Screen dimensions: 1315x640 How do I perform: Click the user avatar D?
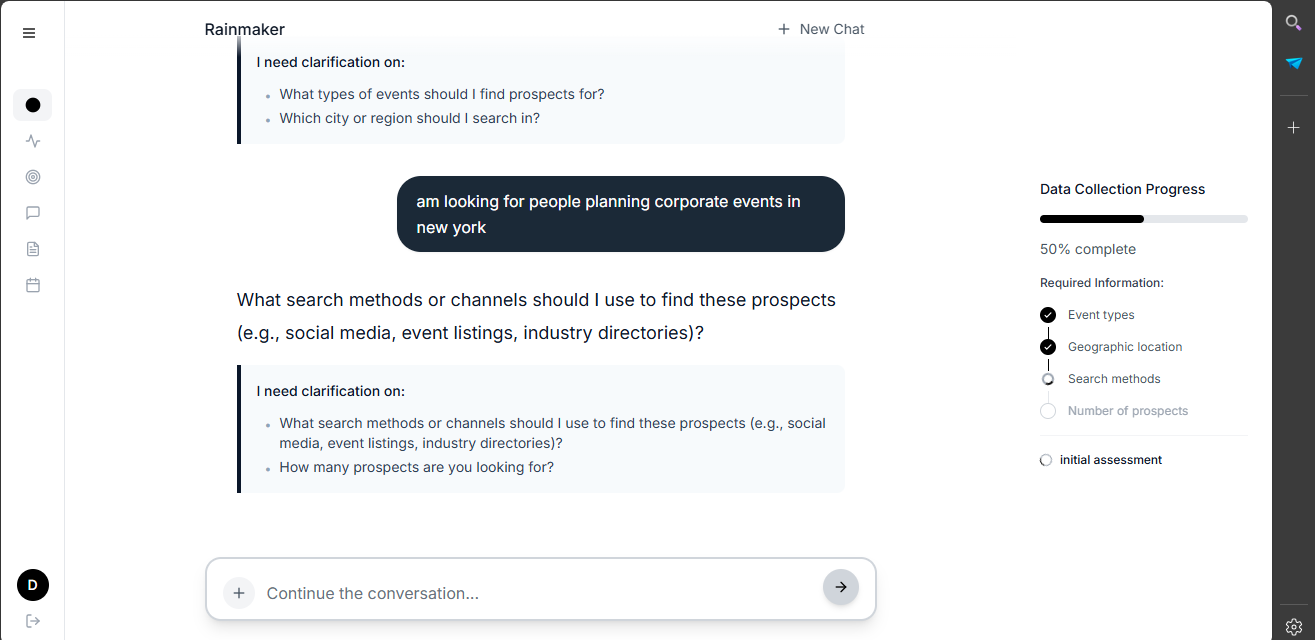[x=33, y=585]
